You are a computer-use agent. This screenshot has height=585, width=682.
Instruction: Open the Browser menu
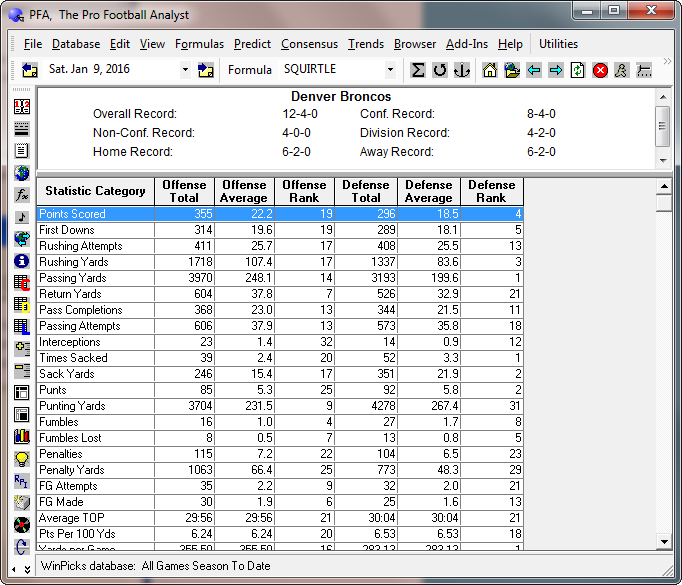tap(415, 44)
